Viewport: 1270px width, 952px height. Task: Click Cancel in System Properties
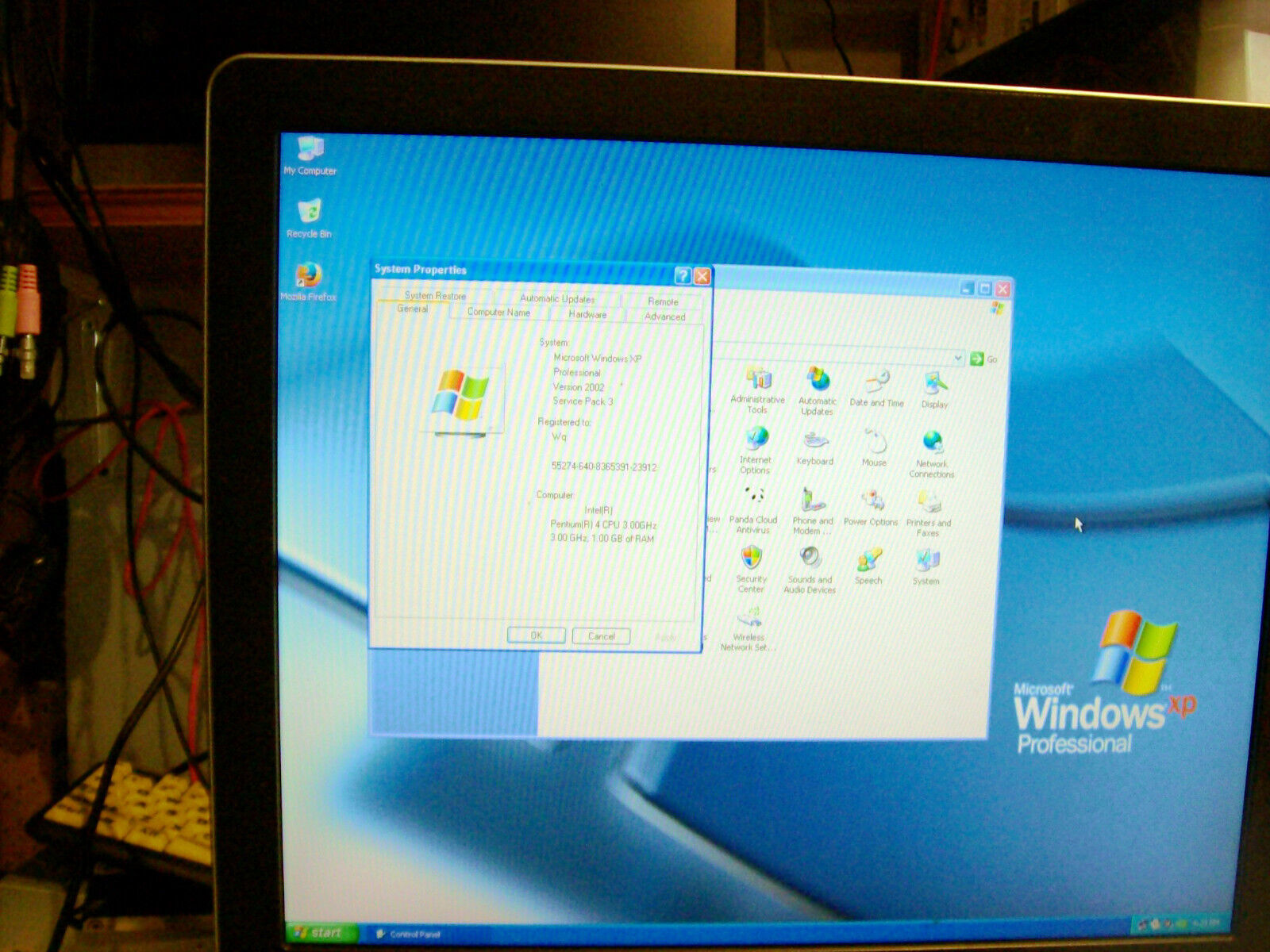click(601, 636)
